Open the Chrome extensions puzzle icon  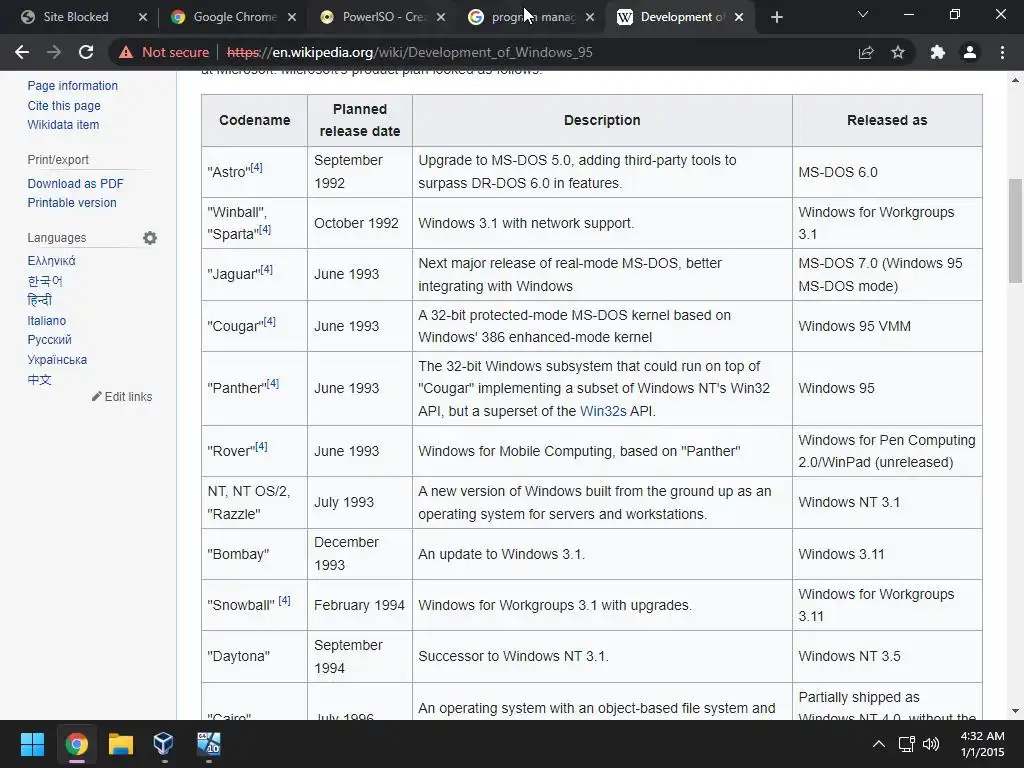point(938,52)
